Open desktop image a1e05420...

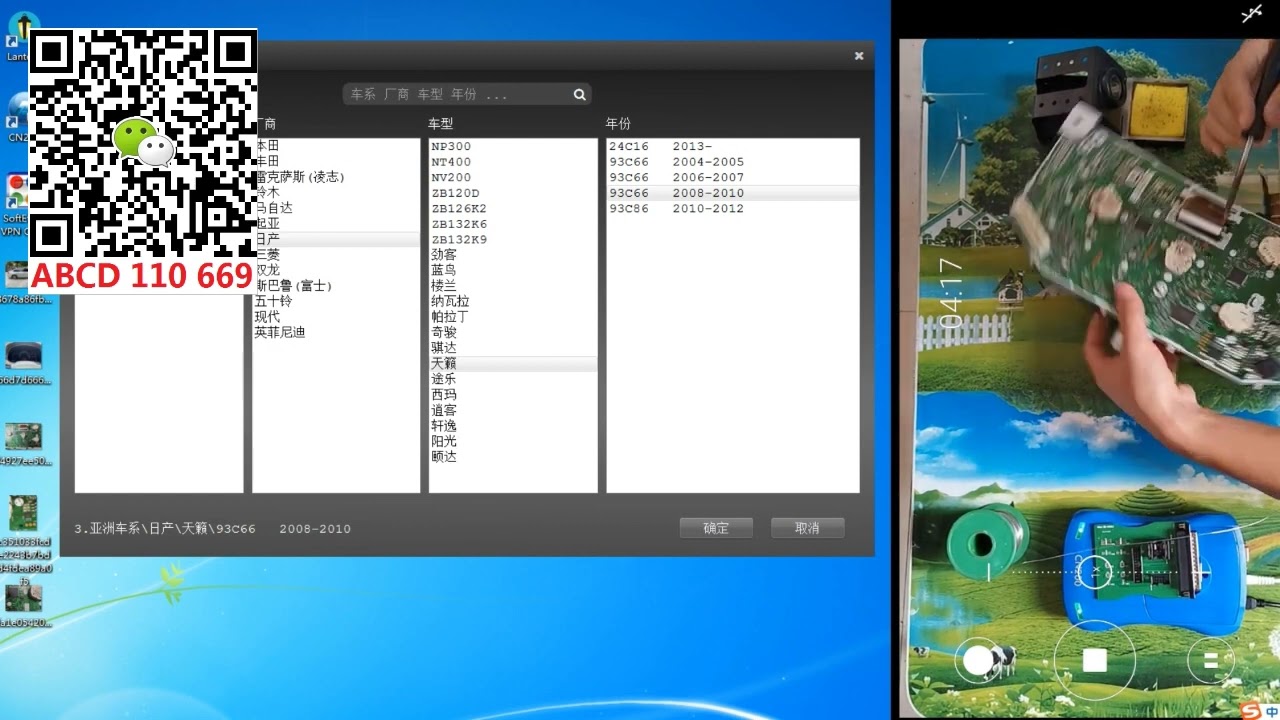point(24,606)
